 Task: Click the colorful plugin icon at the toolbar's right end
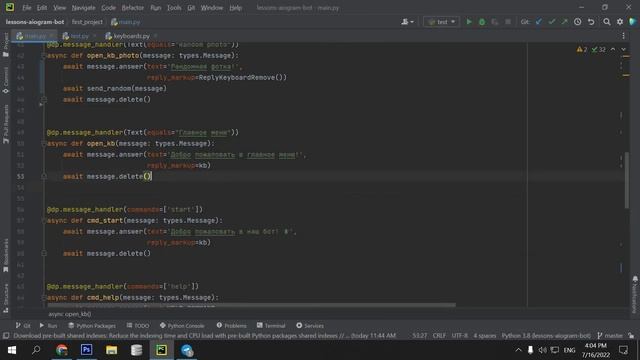point(633,22)
